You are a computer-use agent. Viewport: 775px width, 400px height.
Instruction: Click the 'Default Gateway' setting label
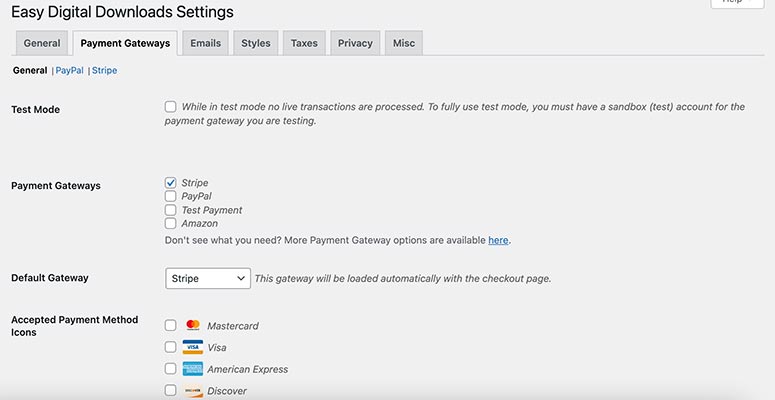point(50,278)
